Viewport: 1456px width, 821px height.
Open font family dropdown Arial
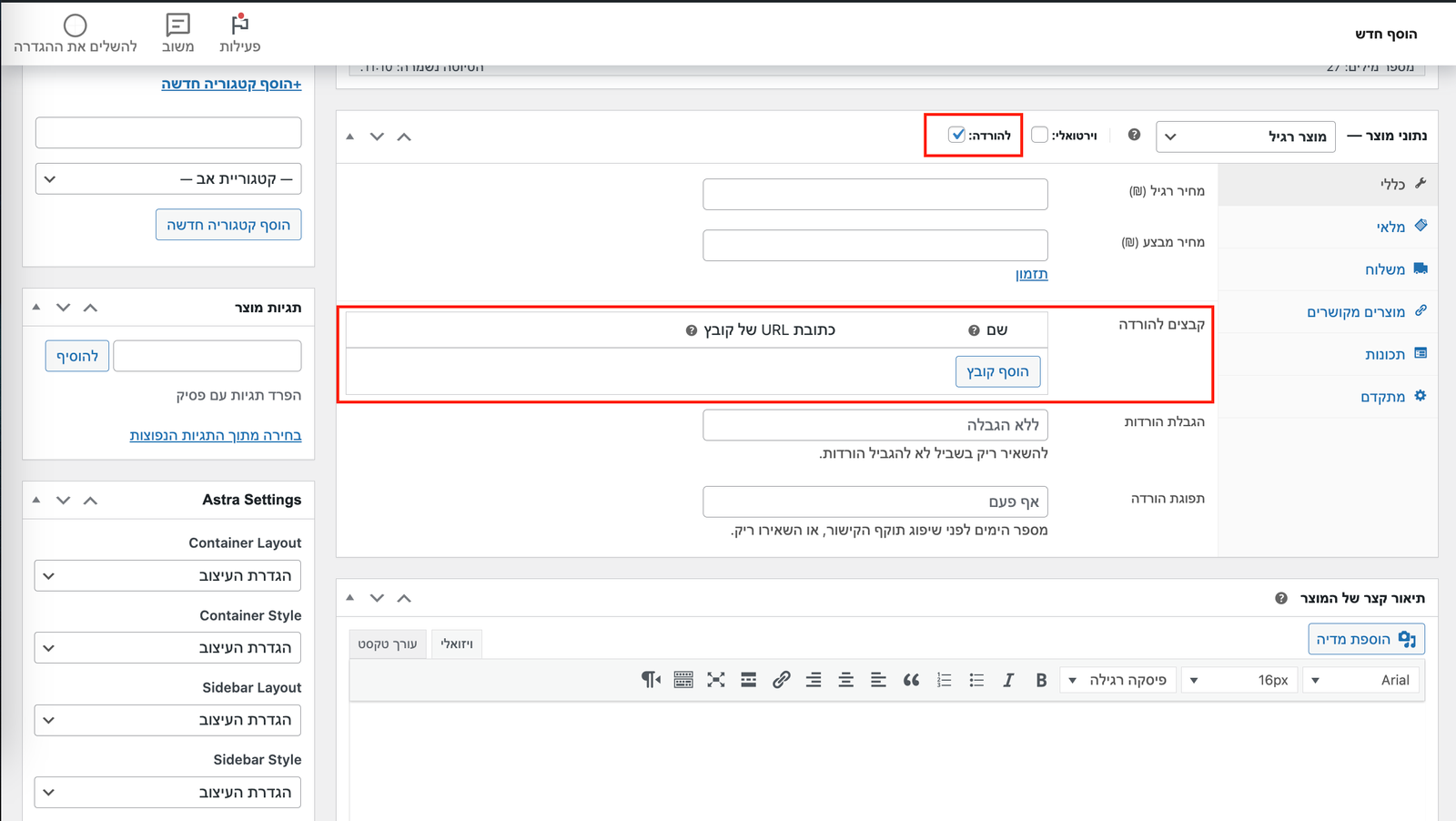pos(1361,680)
